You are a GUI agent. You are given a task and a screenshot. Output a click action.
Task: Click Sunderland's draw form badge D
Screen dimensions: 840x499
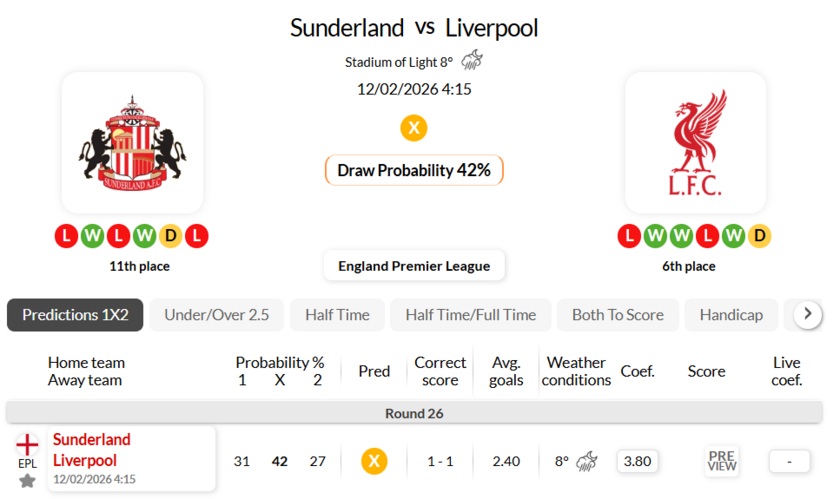pos(171,237)
